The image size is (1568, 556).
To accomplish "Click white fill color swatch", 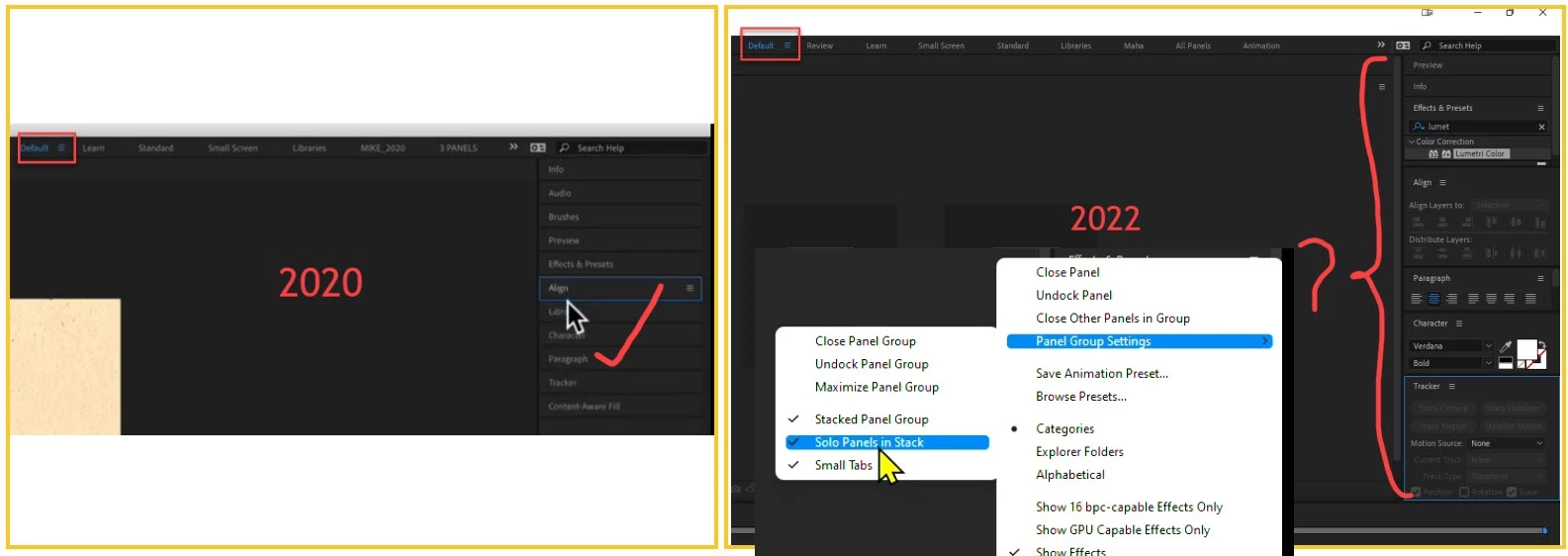I will 1525,349.
